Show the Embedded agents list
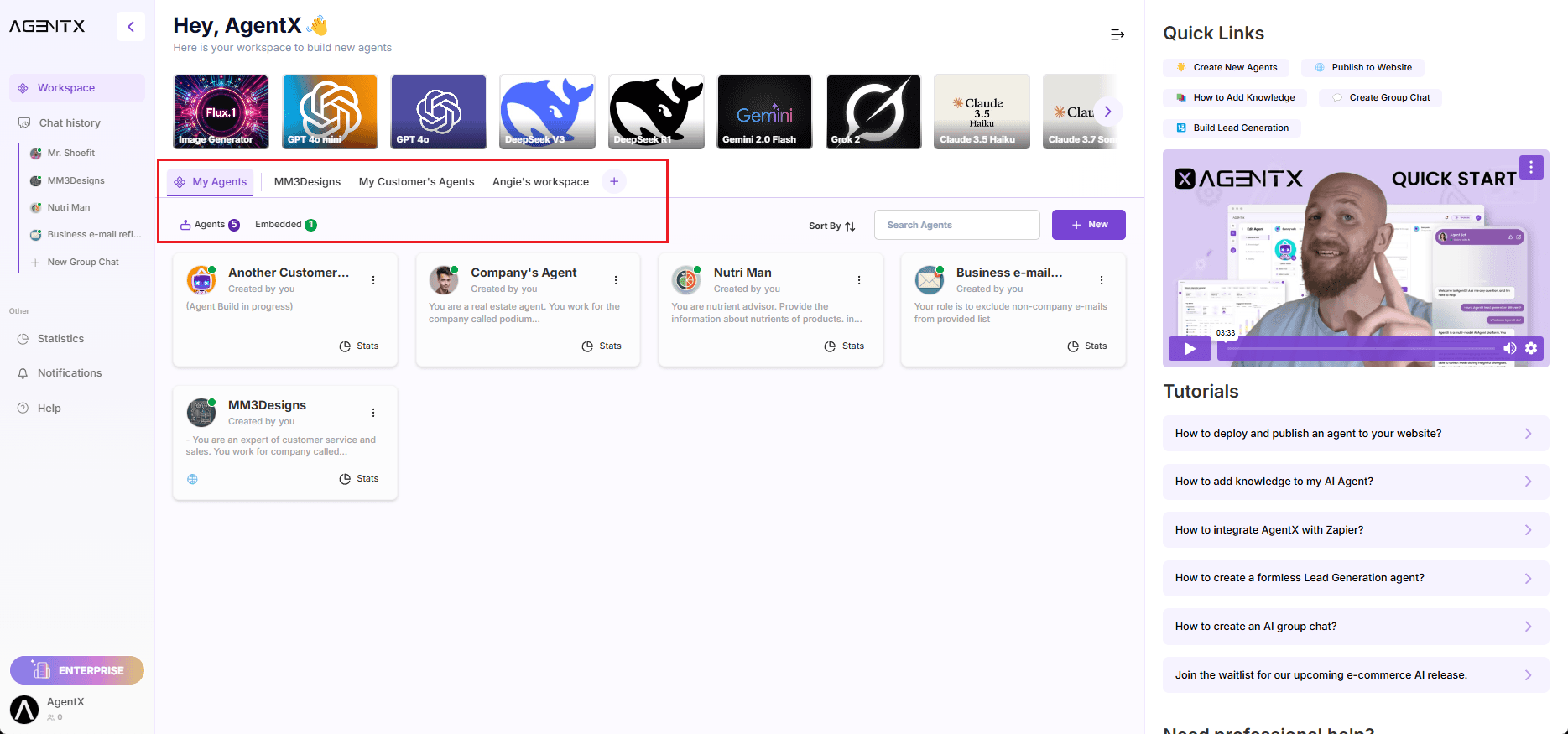 pos(286,225)
